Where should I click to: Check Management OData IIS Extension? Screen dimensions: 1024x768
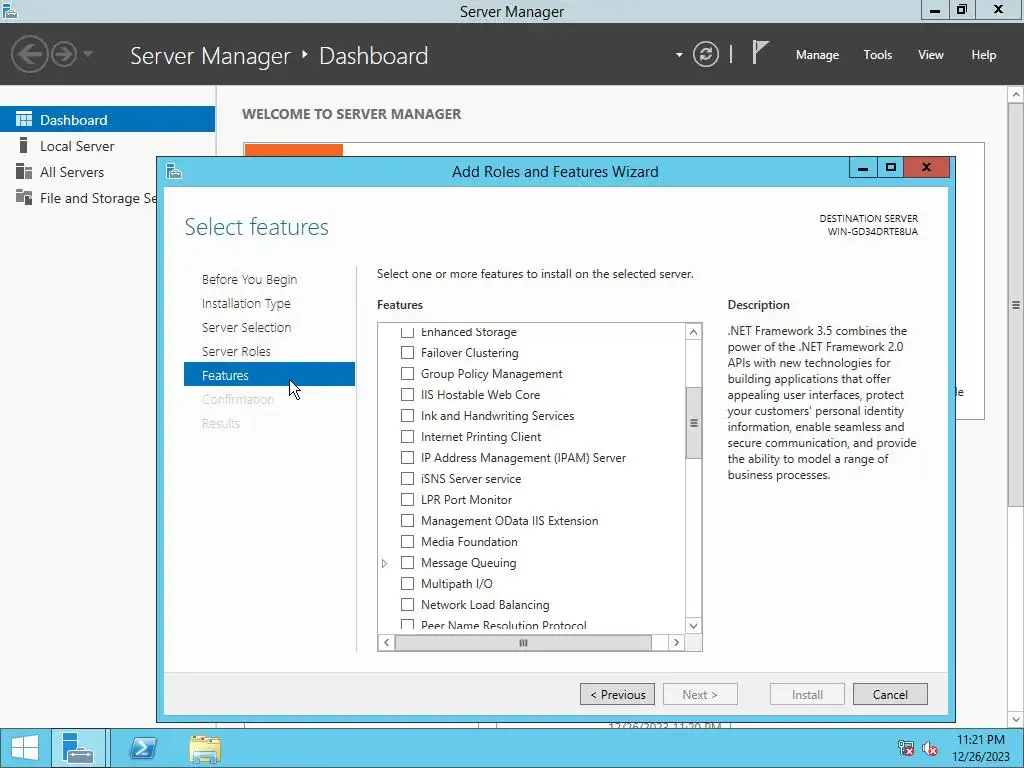click(408, 520)
